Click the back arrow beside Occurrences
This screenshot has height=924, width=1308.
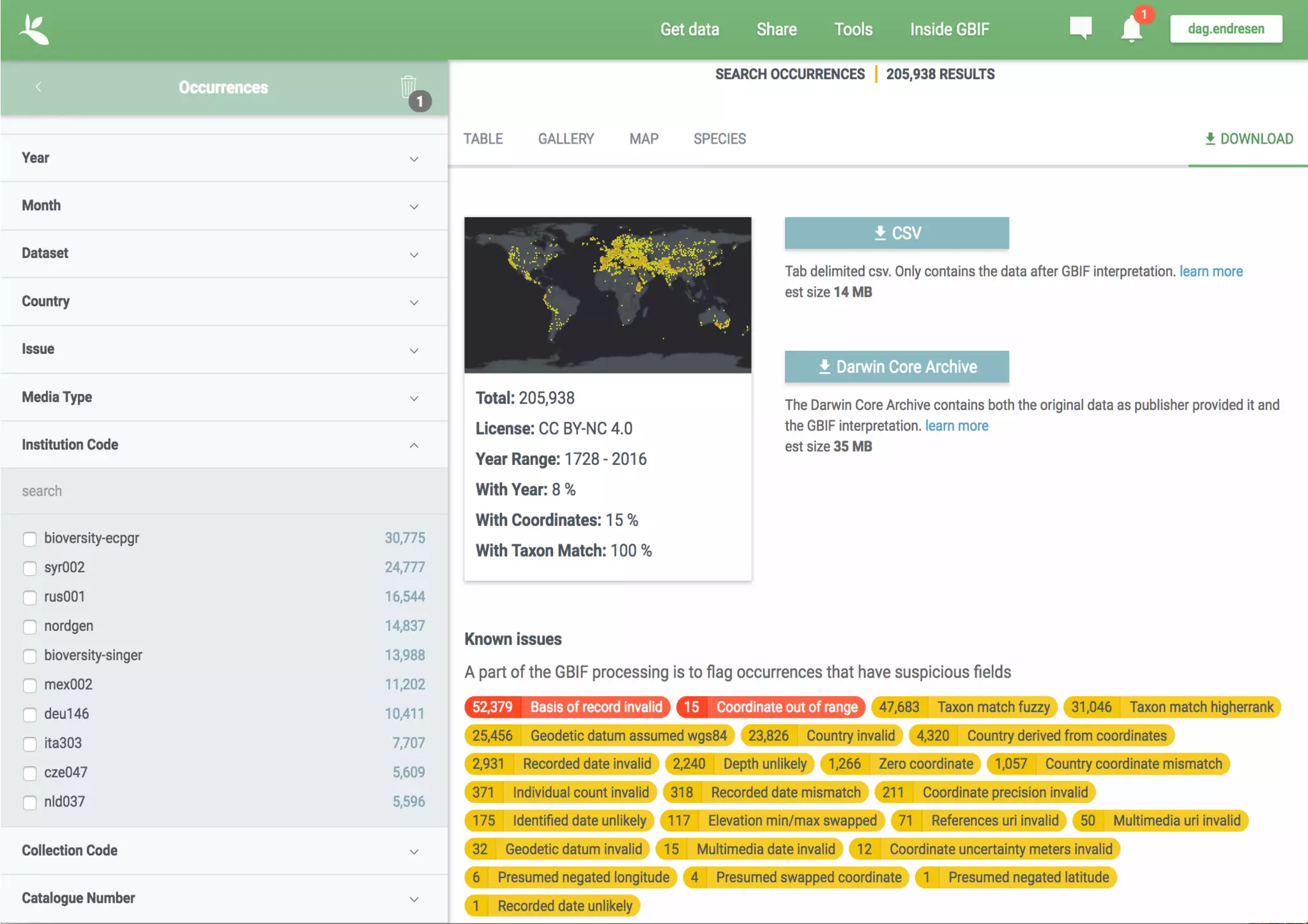click(38, 87)
